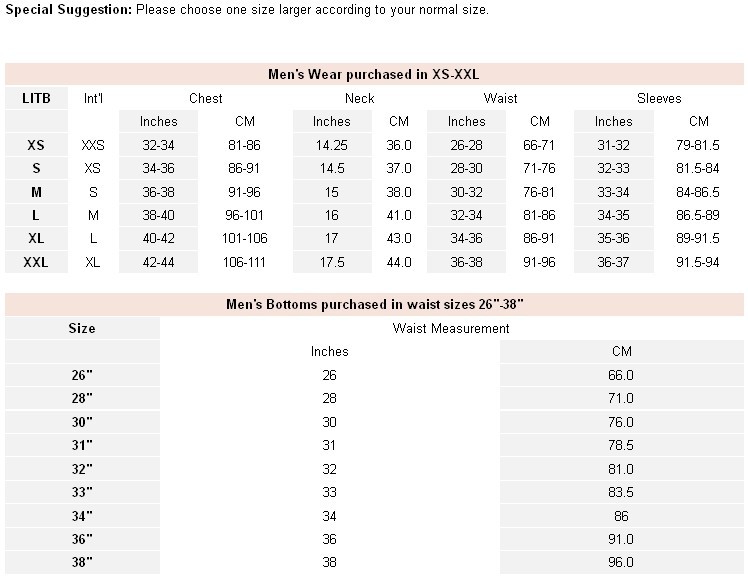Viewport: 748px width, 577px height.
Task: Select the Int'l column header
Action: tap(93, 98)
